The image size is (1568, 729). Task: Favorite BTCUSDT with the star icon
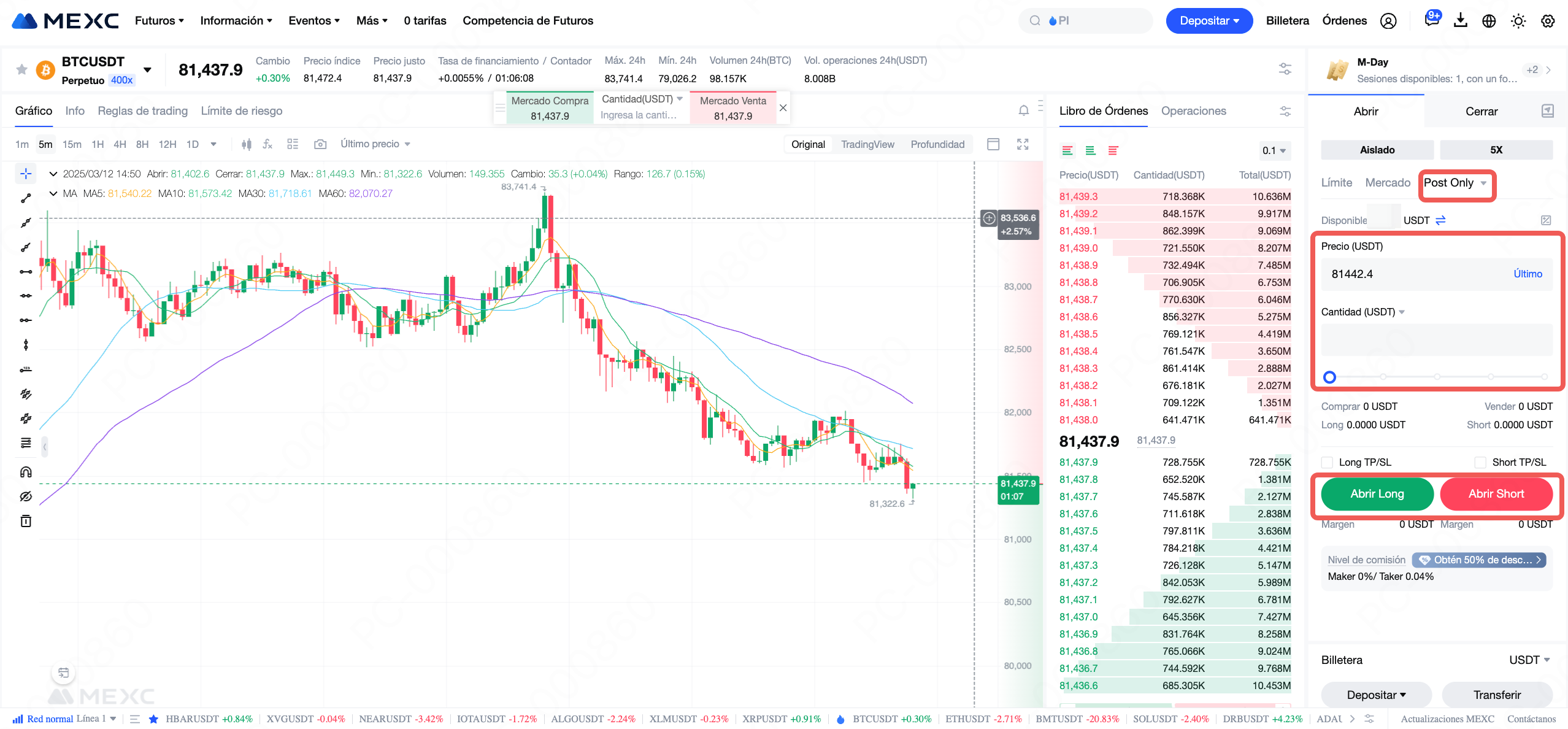pyautogui.click(x=21, y=69)
